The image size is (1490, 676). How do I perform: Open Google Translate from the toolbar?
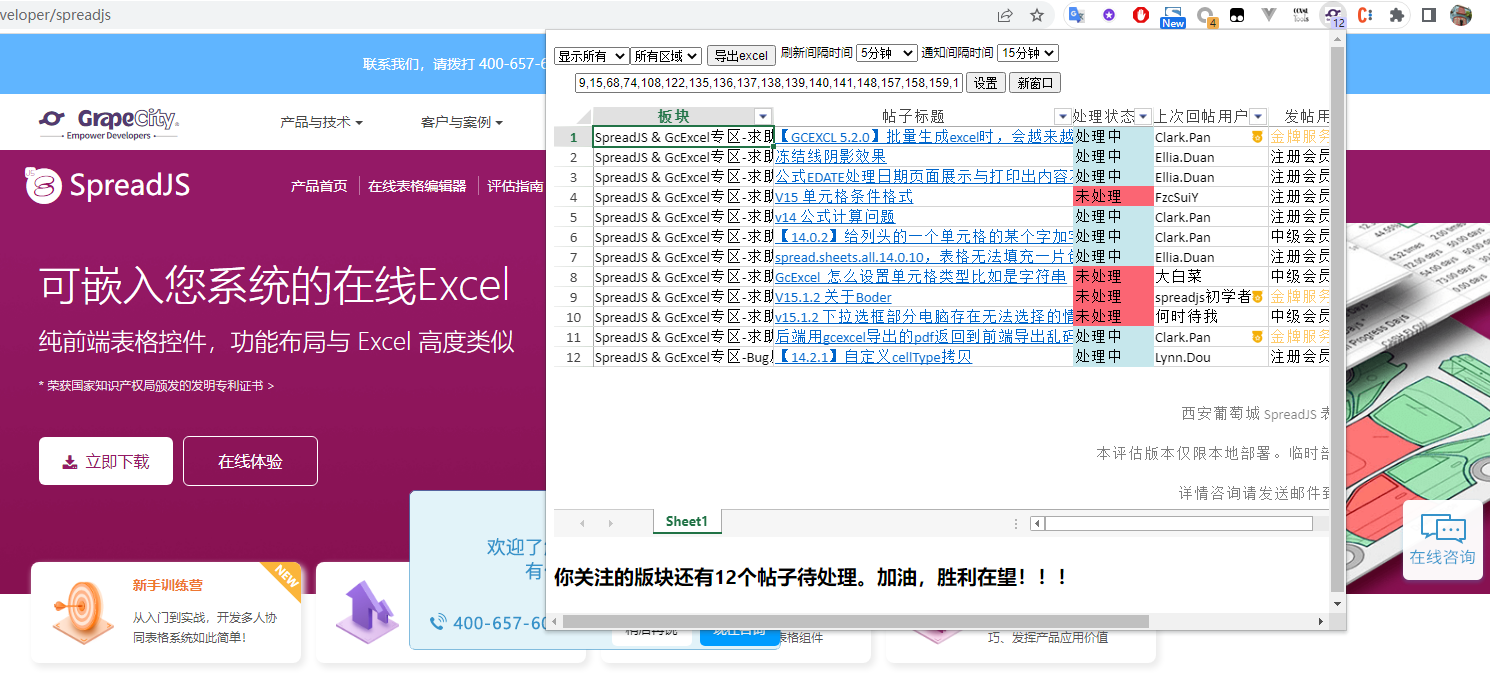click(1077, 14)
